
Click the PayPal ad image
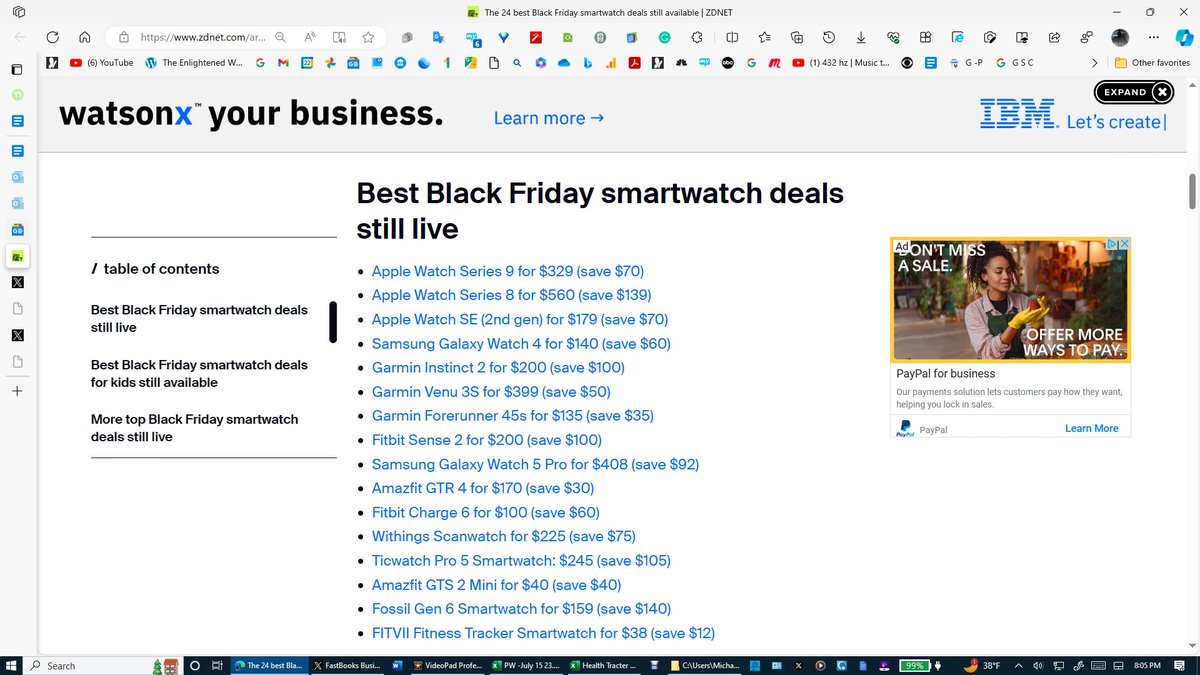(x=1010, y=300)
